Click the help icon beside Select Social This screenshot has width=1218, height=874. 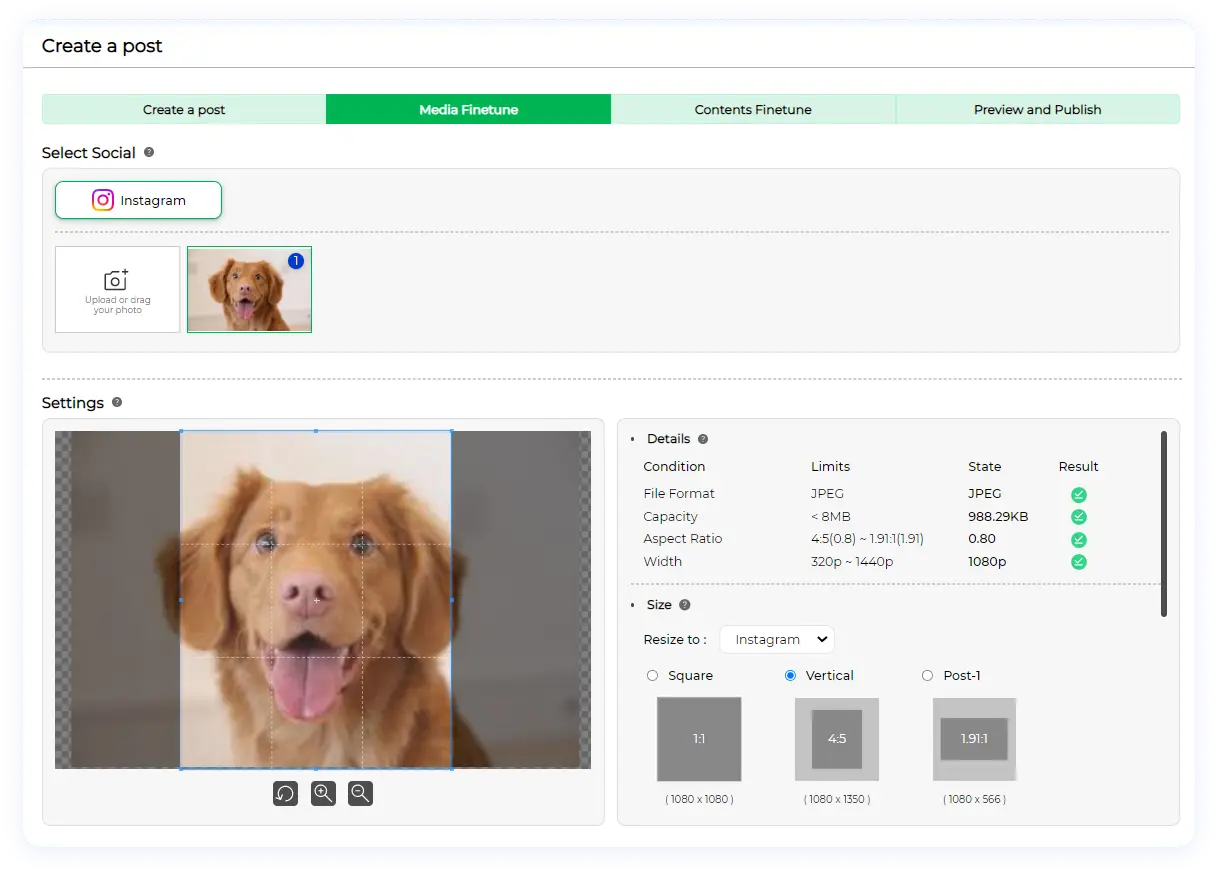(149, 153)
